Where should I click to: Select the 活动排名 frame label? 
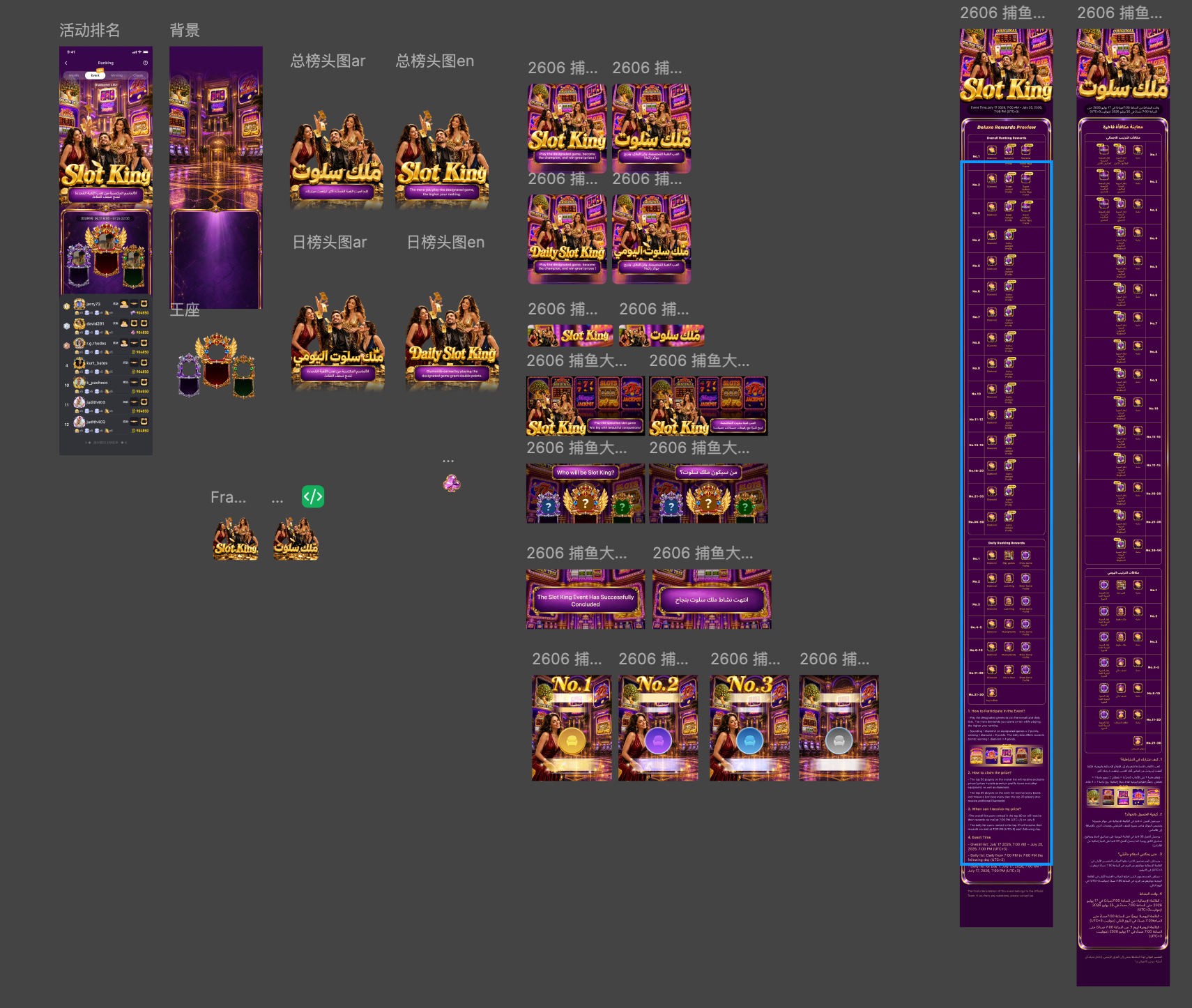pos(90,30)
